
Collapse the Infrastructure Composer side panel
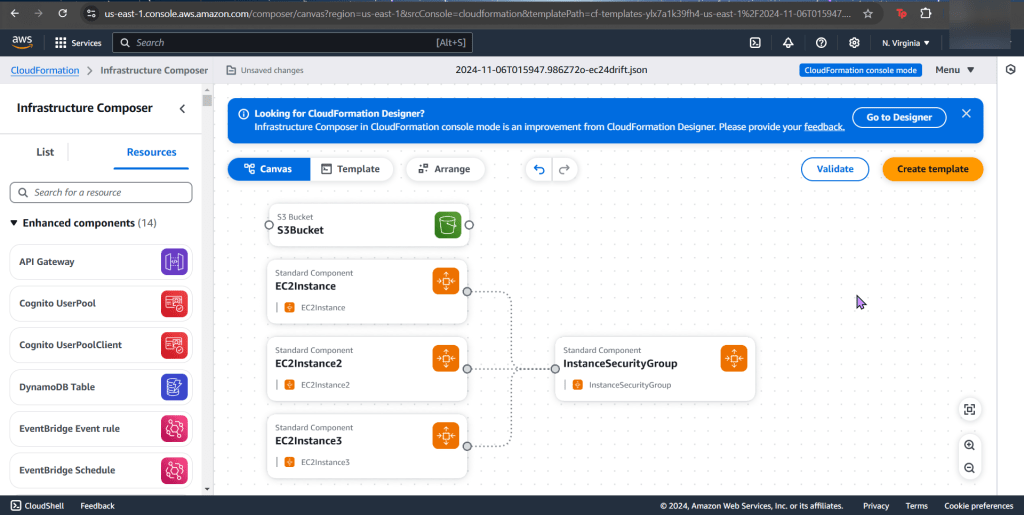pyautogui.click(x=182, y=108)
